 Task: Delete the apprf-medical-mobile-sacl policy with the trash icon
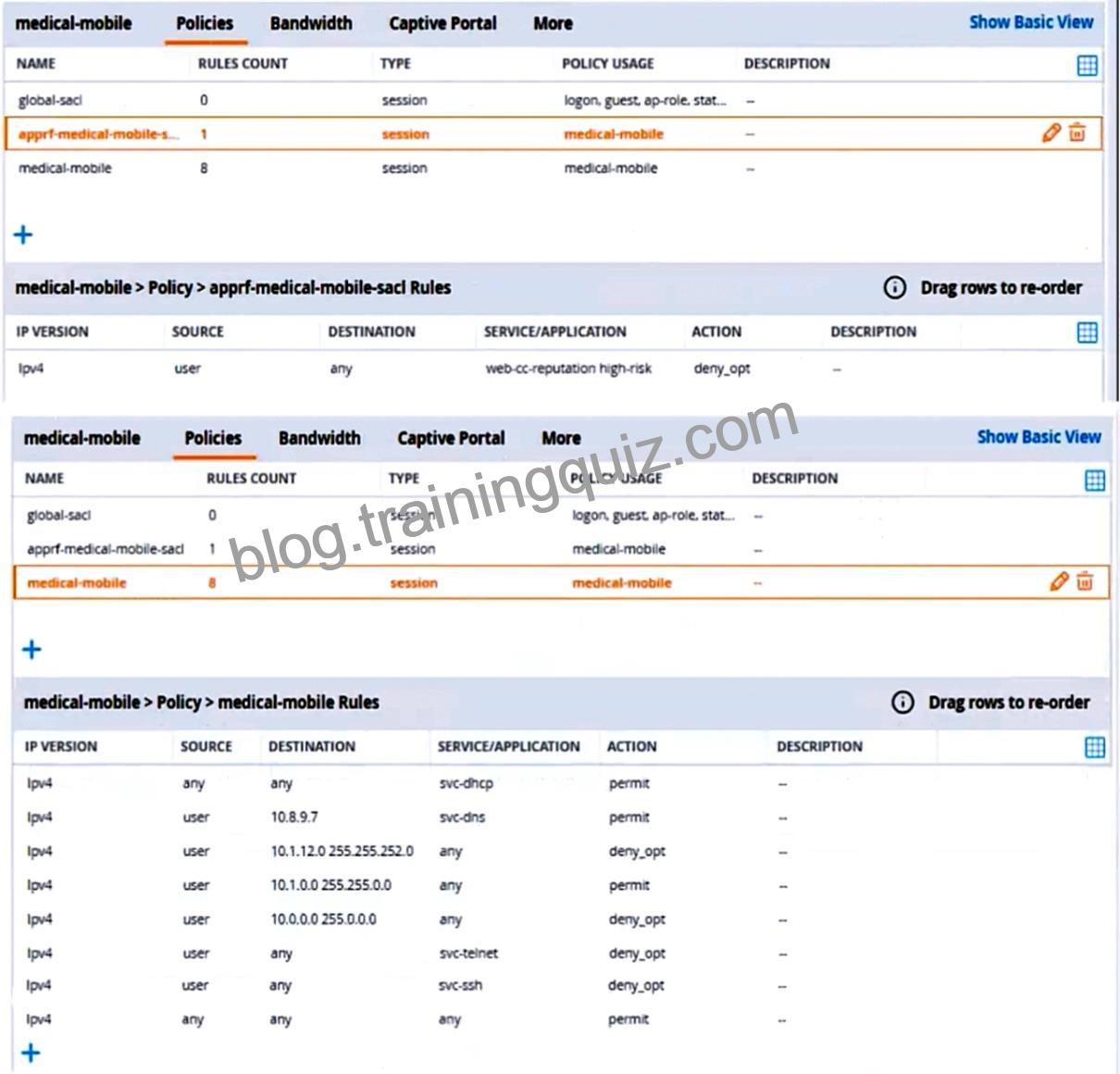point(1076,132)
